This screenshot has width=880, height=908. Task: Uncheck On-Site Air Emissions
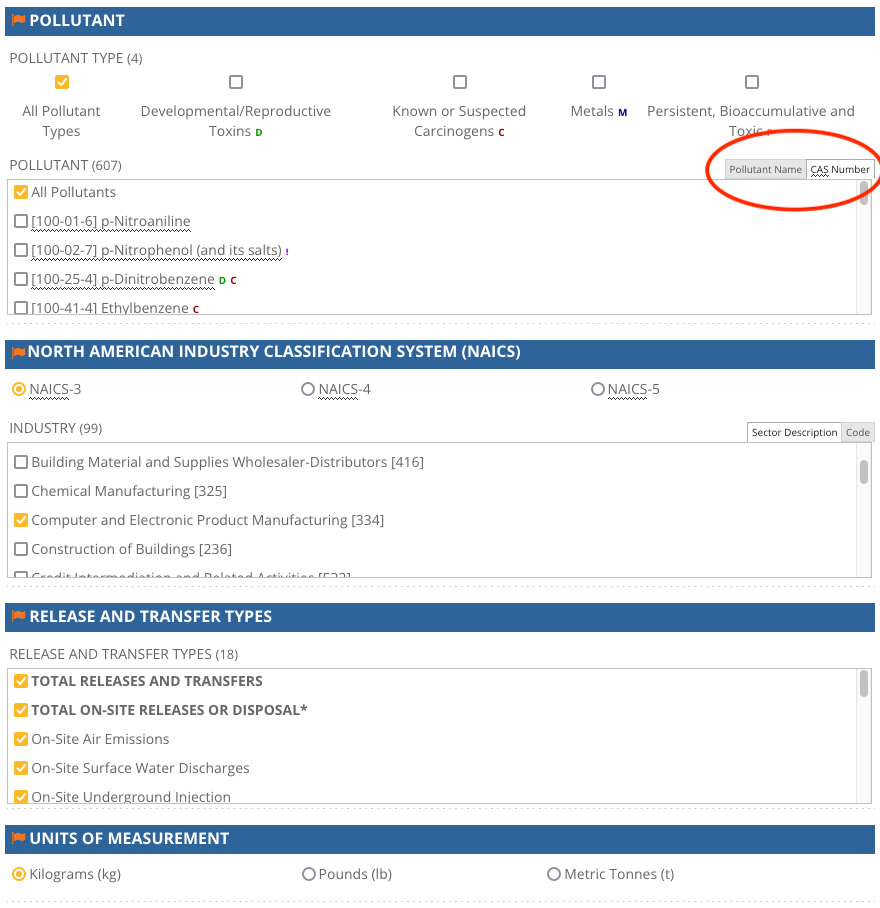coord(21,739)
